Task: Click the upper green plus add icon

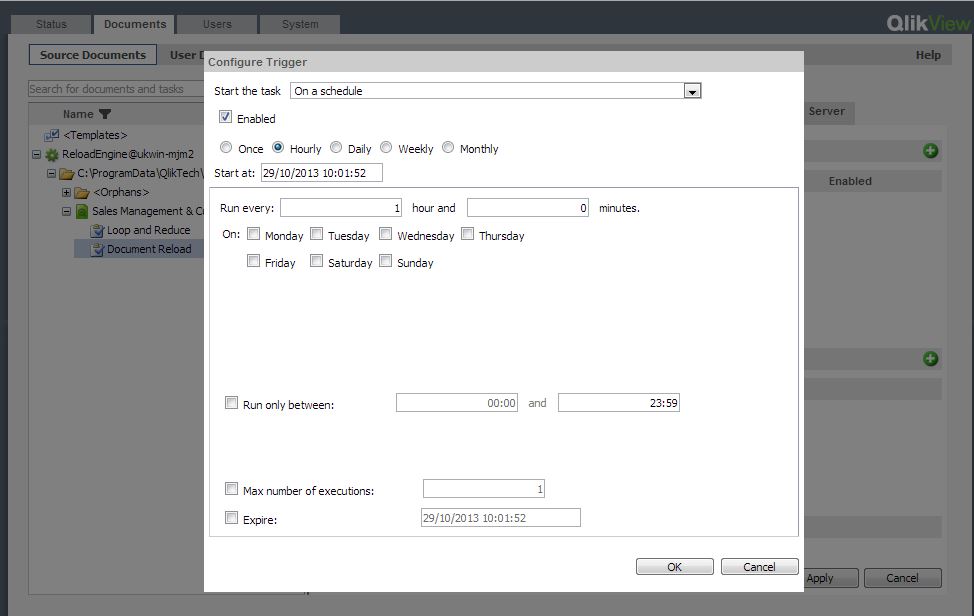Action: [930, 151]
